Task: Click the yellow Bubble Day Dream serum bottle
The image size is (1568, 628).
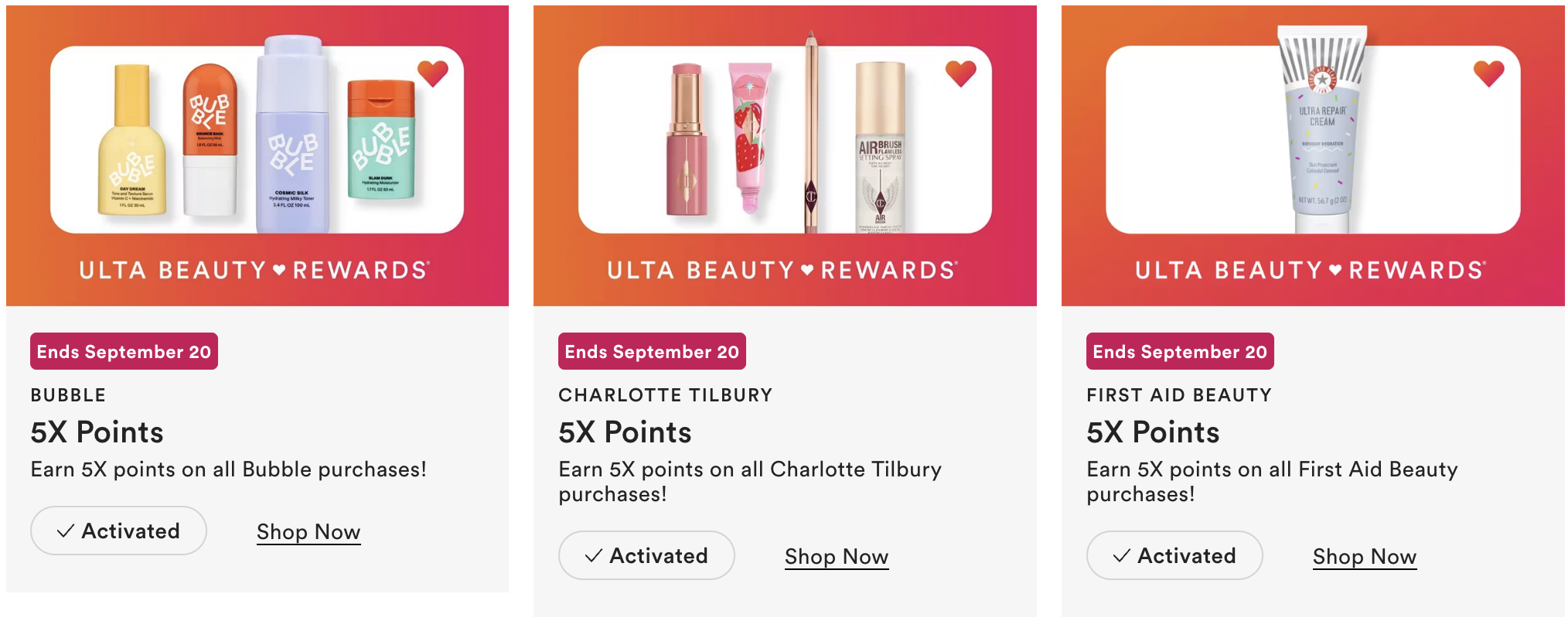Action: (x=131, y=147)
